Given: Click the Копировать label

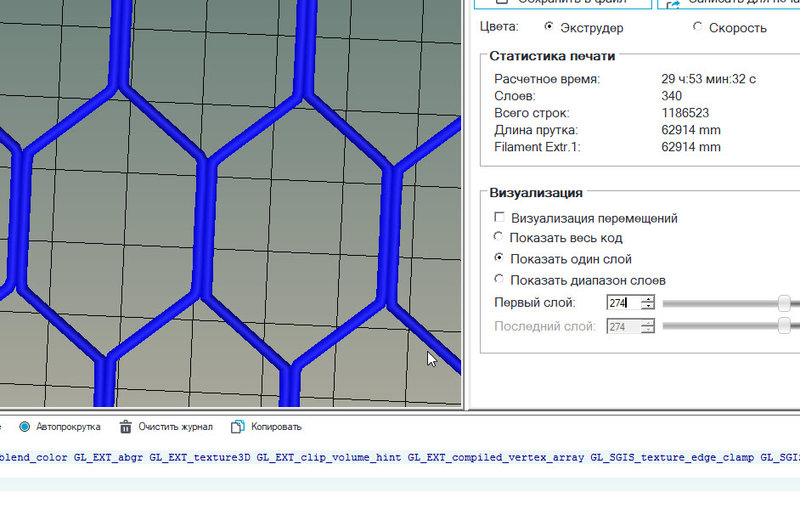Looking at the screenshot, I should click(x=276, y=427).
